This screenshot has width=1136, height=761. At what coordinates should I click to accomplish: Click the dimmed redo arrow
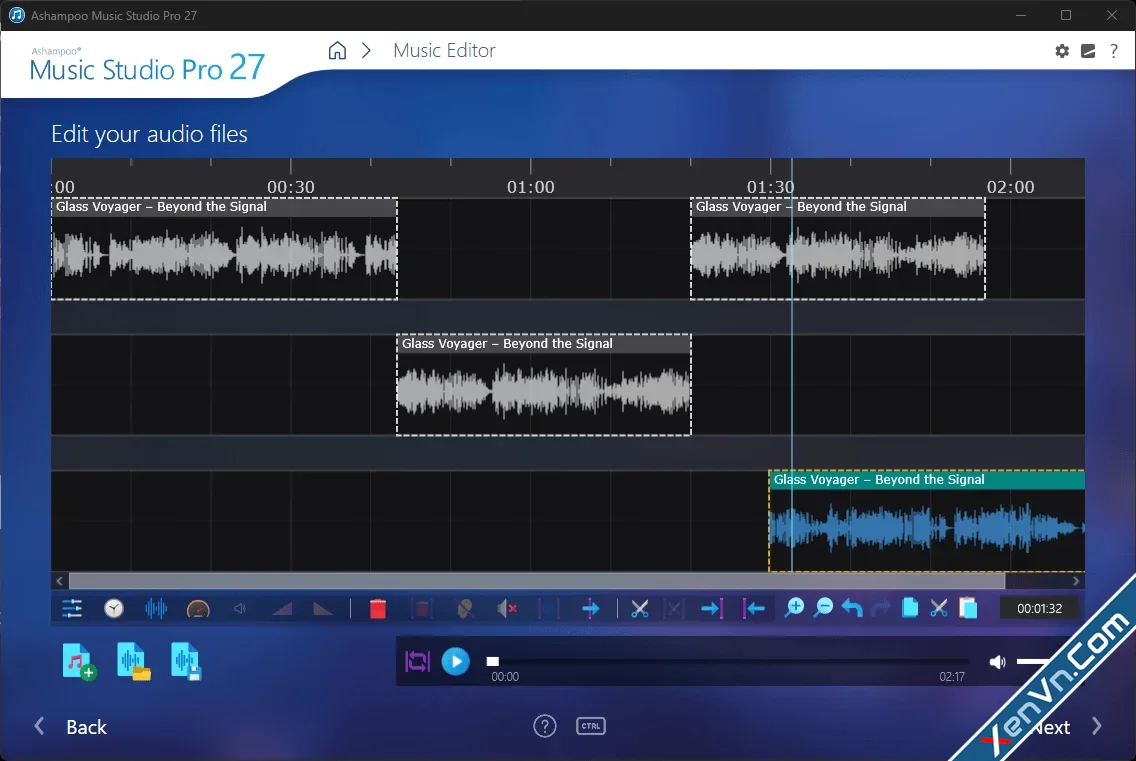[x=881, y=608]
